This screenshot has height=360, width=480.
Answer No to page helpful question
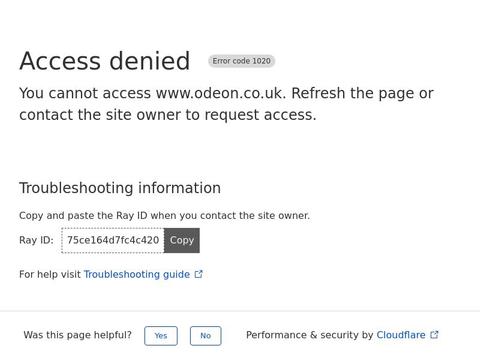(x=206, y=336)
